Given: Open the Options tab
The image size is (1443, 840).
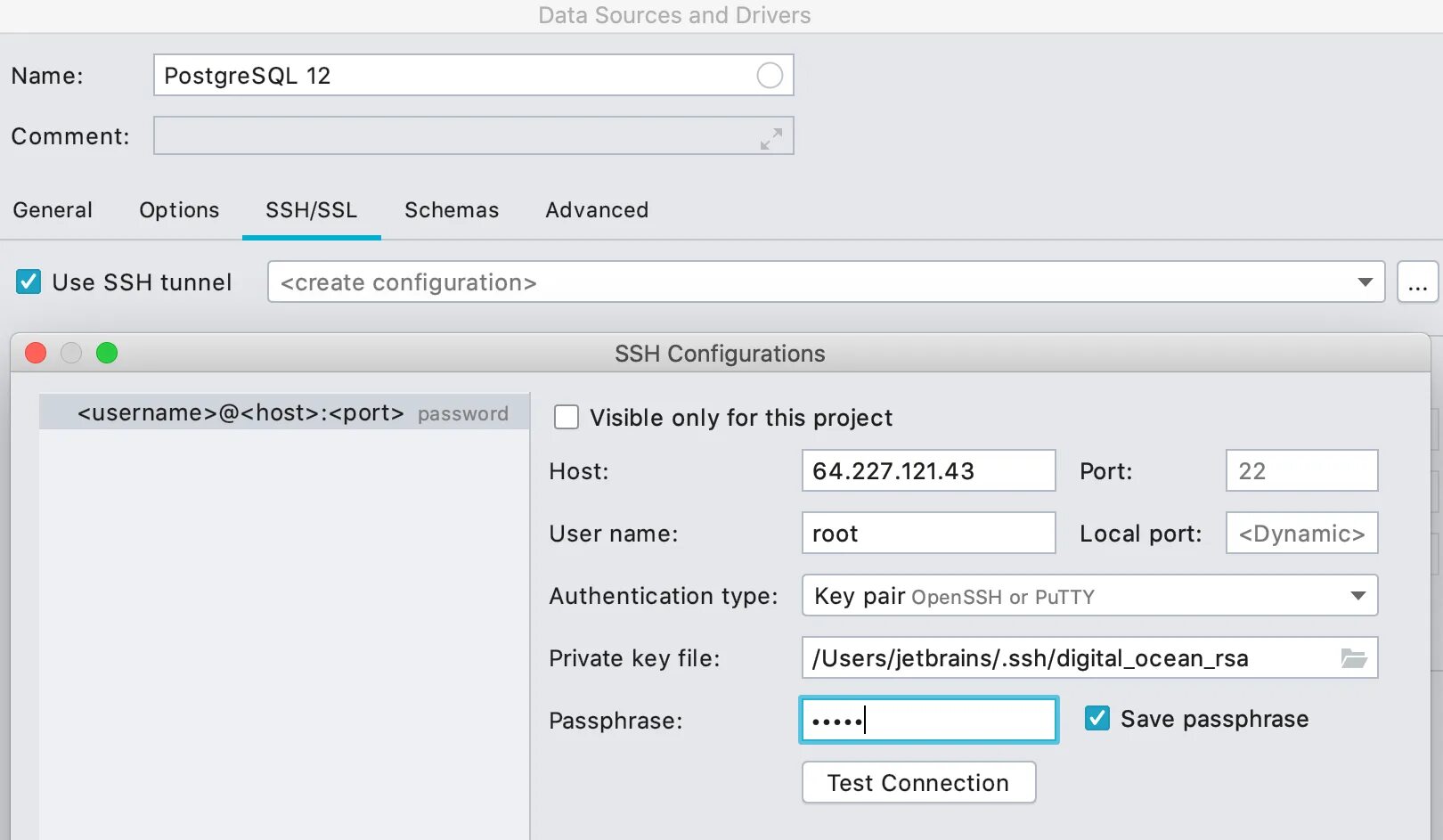Looking at the screenshot, I should coord(179,210).
